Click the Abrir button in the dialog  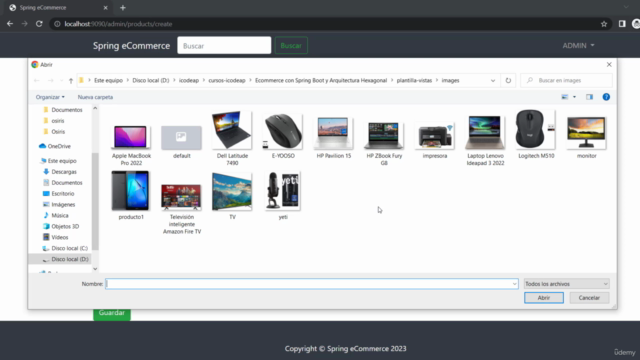[544, 298]
